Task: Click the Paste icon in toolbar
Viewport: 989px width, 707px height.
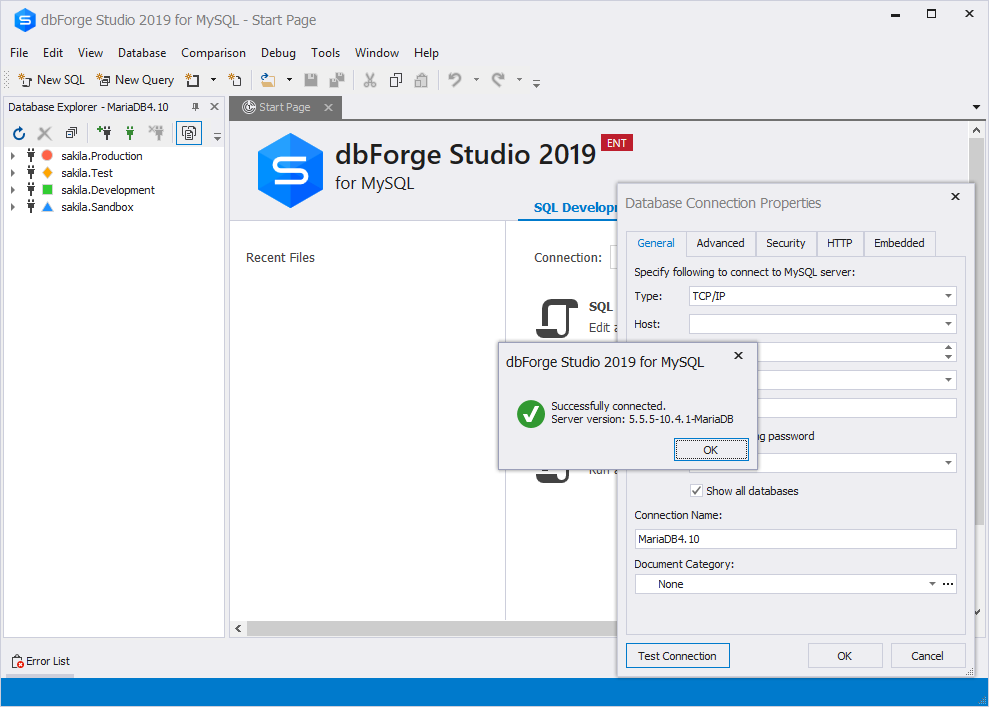Action: click(421, 80)
